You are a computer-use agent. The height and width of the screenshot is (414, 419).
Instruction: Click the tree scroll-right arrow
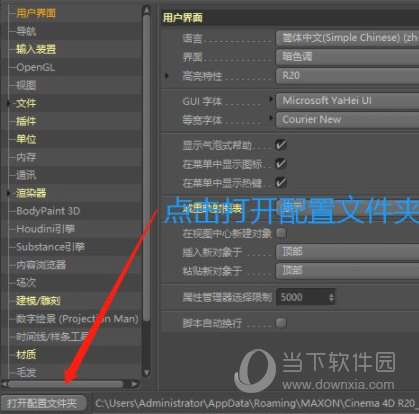tap(134, 384)
